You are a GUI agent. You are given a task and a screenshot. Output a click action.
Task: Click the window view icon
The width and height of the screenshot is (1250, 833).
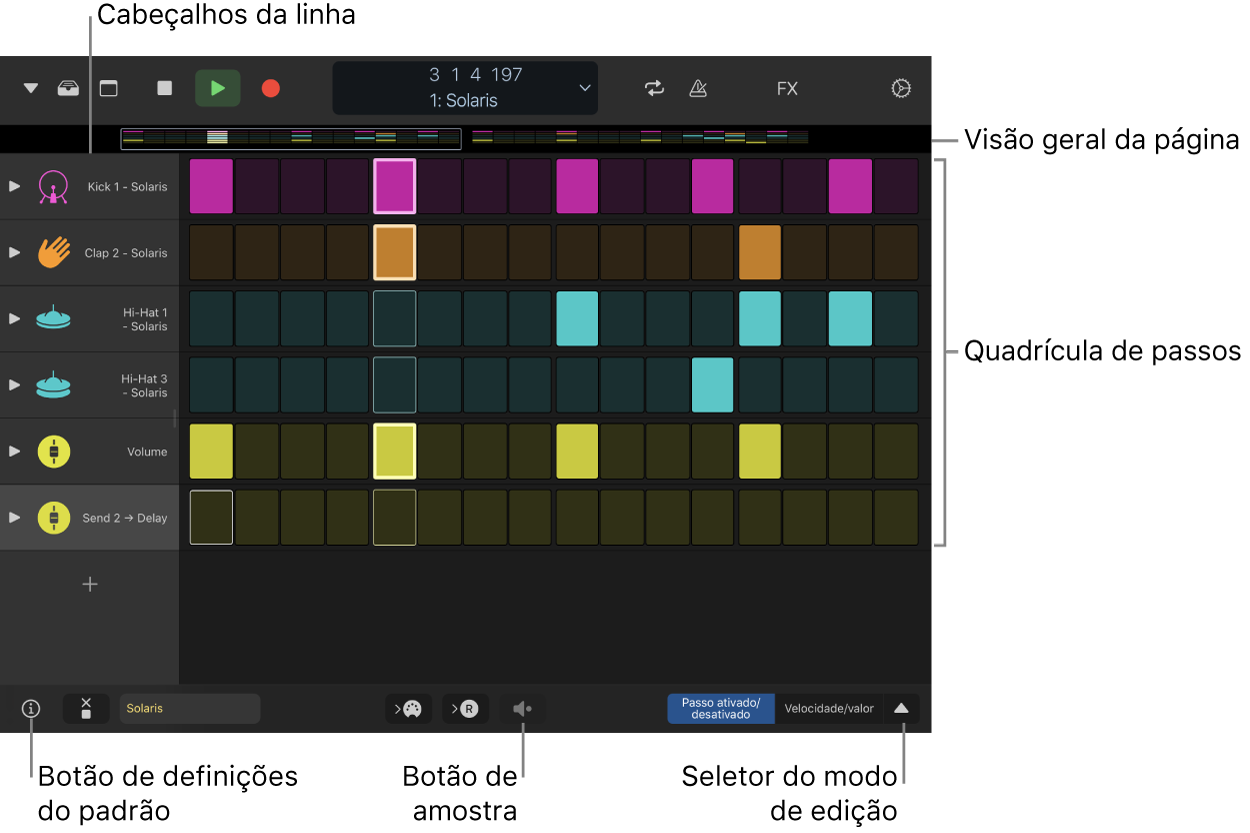coord(109,88)
